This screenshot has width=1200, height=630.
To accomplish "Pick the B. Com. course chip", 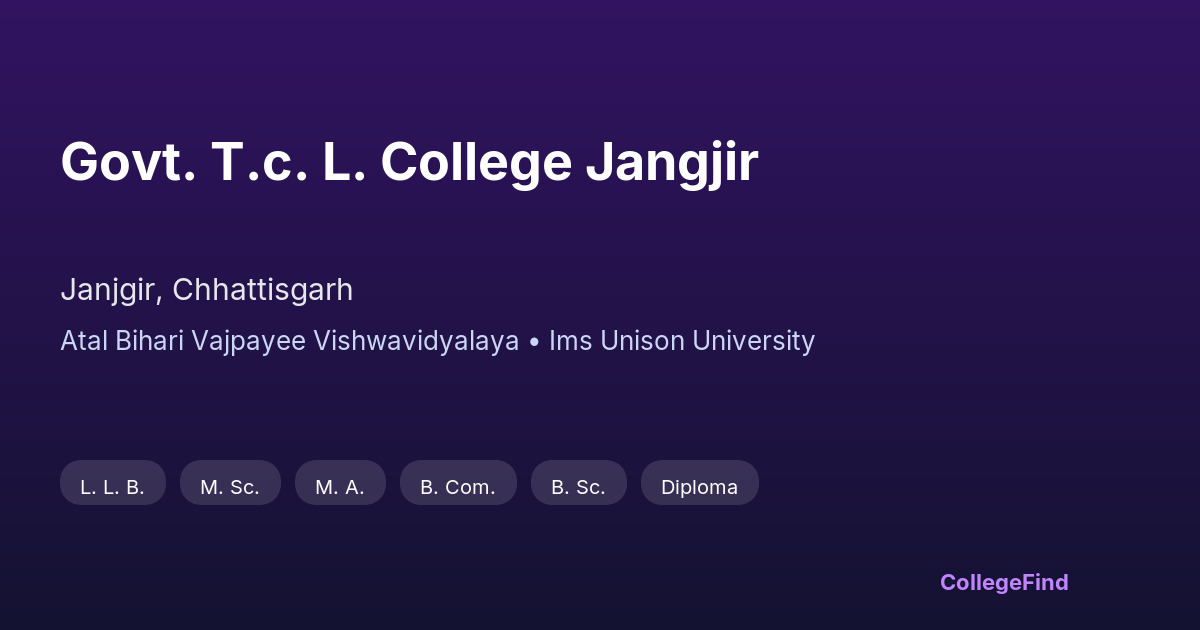I will [x=458, y=487].
